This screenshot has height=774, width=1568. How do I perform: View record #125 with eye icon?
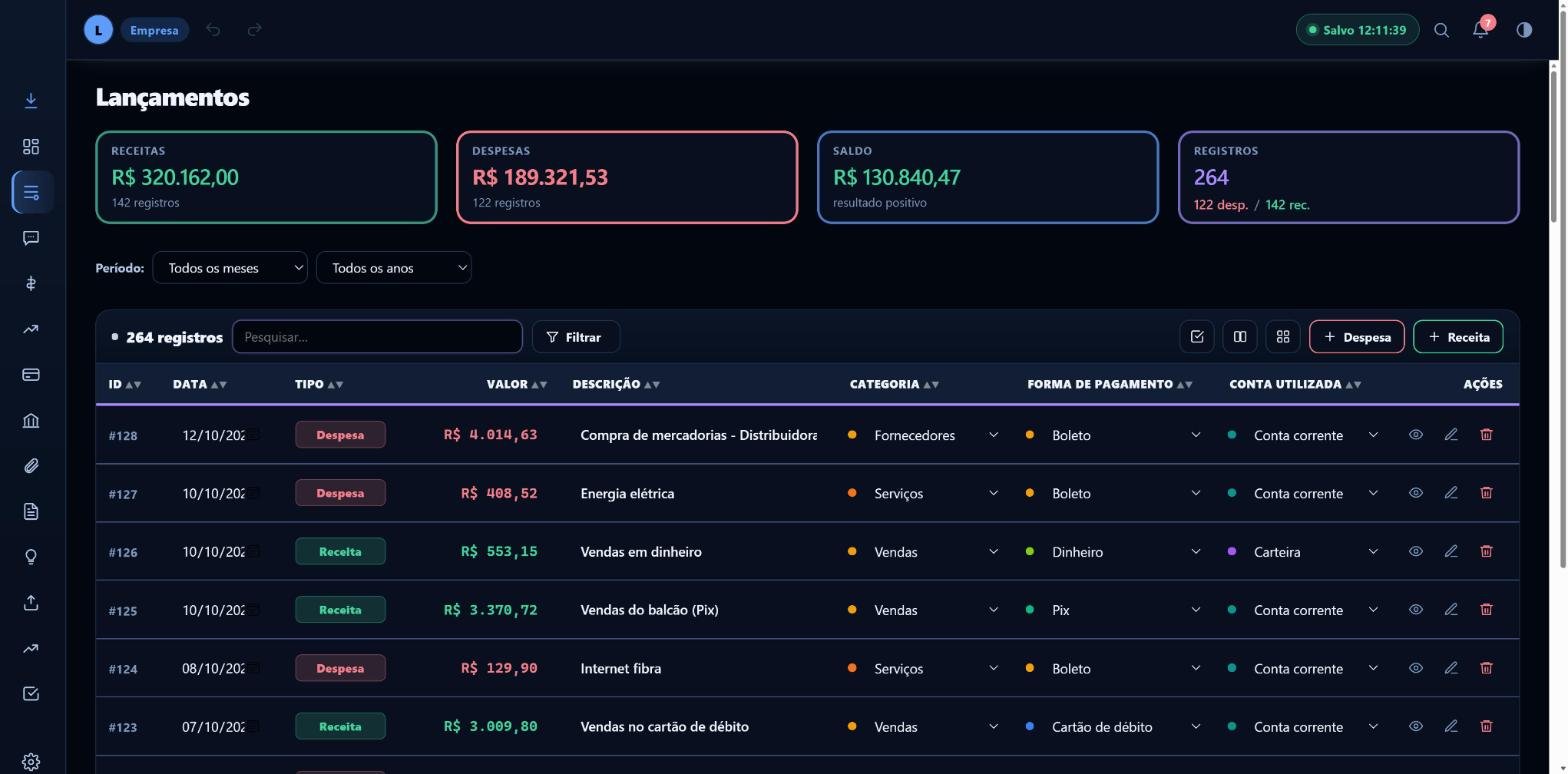[1416, 610]
